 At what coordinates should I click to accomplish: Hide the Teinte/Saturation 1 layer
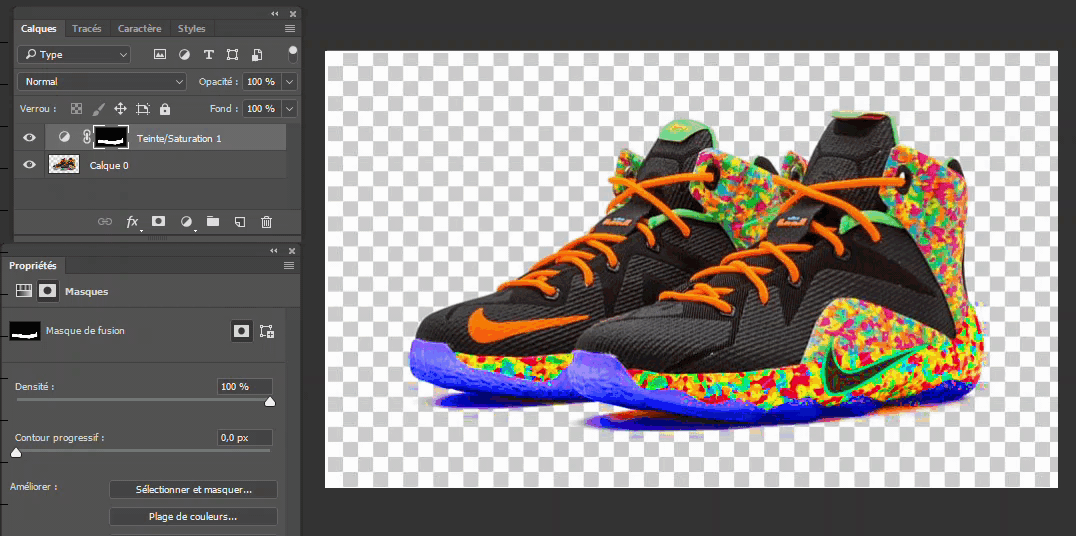(29, 138)
